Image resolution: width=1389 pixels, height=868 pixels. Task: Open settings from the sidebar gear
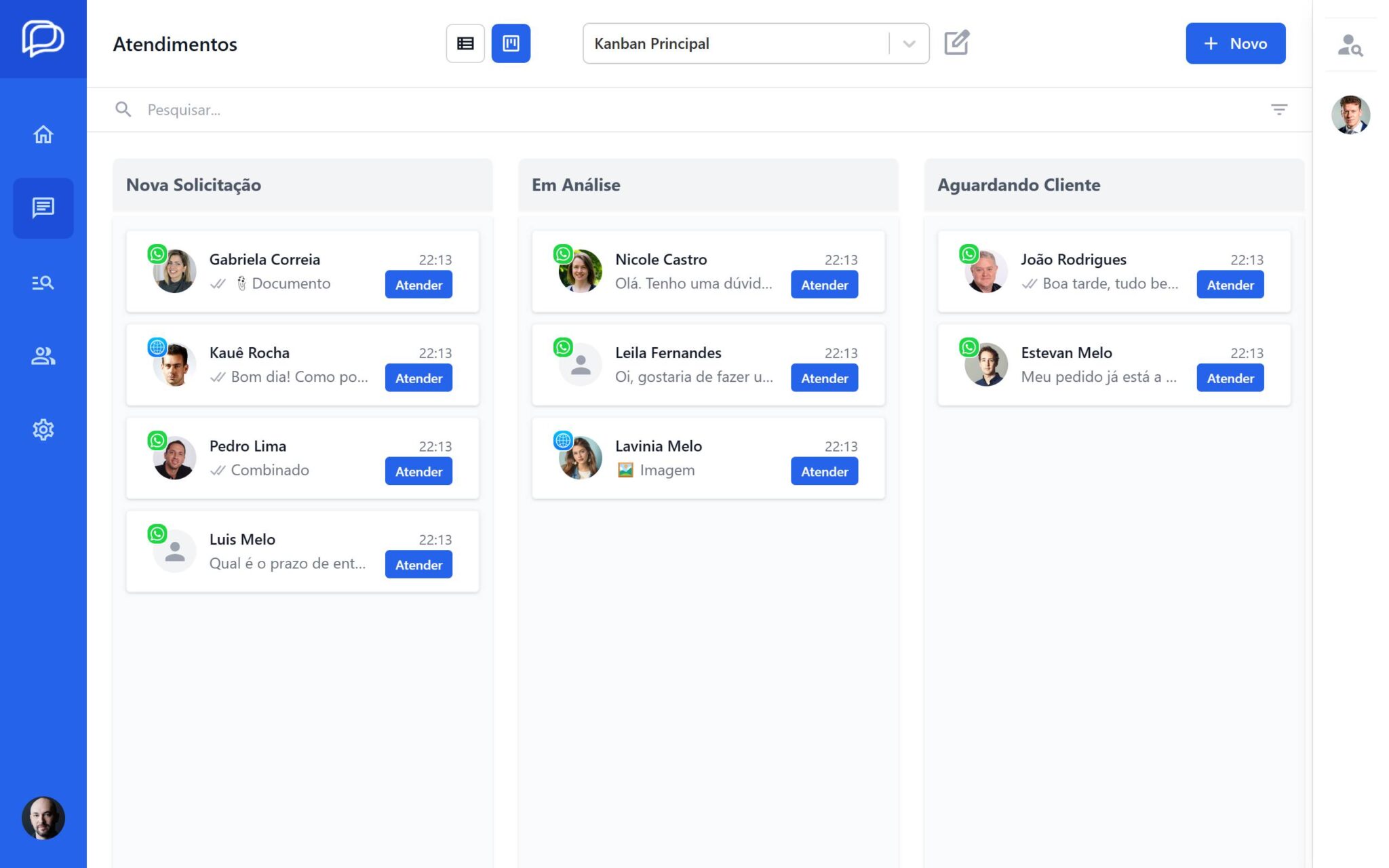[x=43, y=429]
